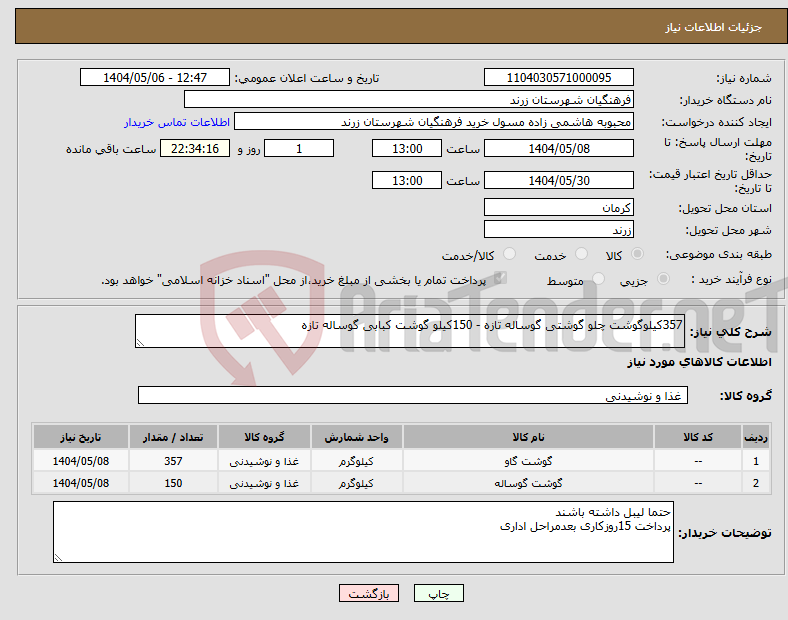788x620 pixels.
Task: Click the تعداد / مقدار column header
Action: coord(173,437)
